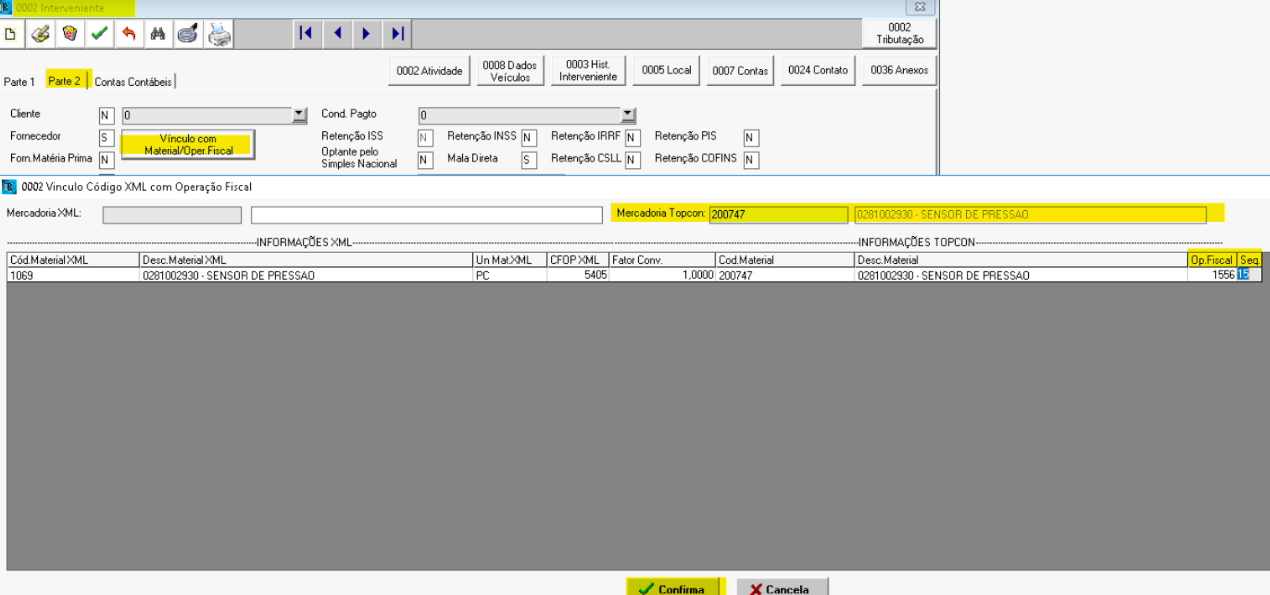Image resolution: width=1270 pixels, height=595 pixels.
Task: Click the green checkmark save icon
Action: click(x=99, y=34)
